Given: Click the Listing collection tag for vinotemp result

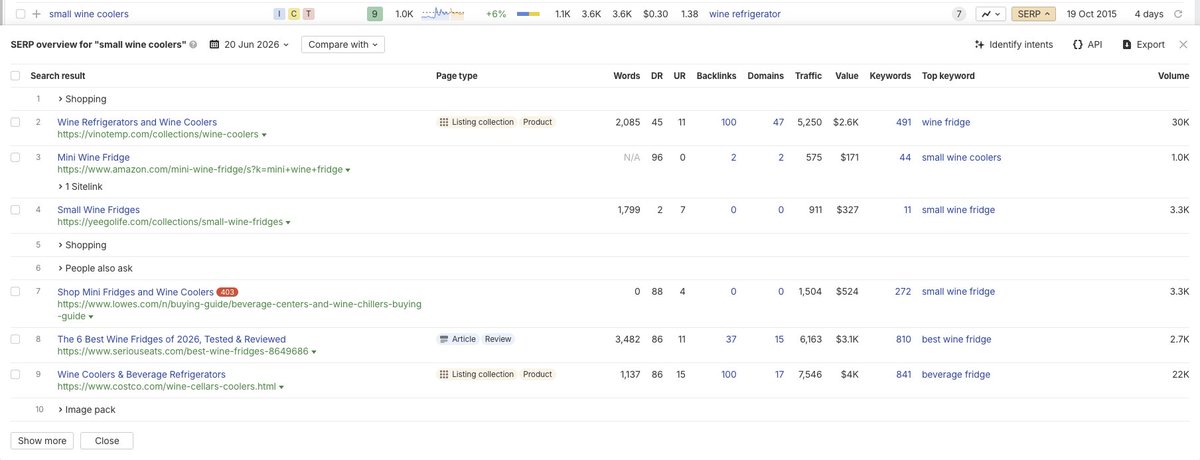Looking at the screenshot, I should pyautogui.click(x=477, y=122).
